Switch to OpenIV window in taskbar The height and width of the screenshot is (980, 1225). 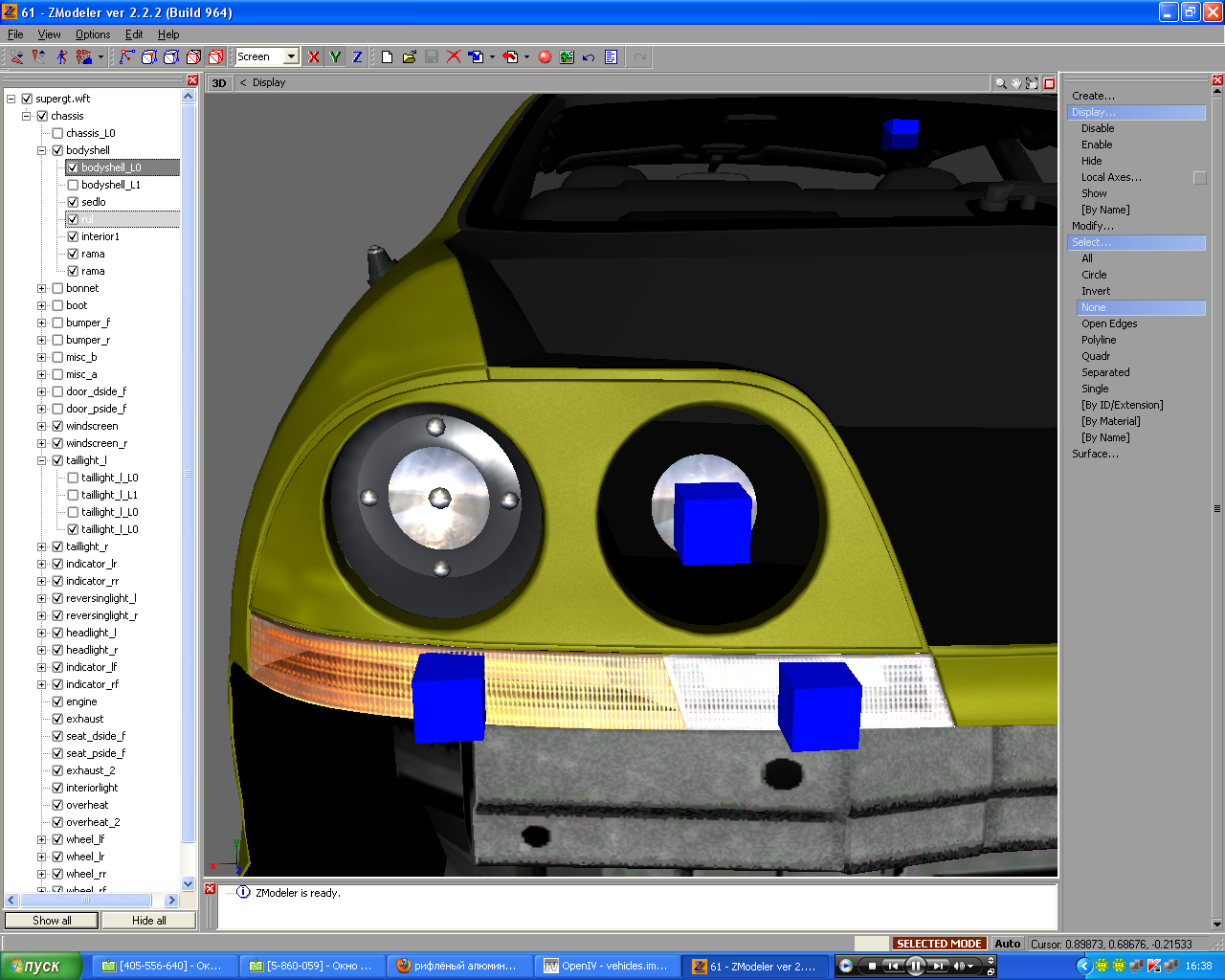click(605, 966)
